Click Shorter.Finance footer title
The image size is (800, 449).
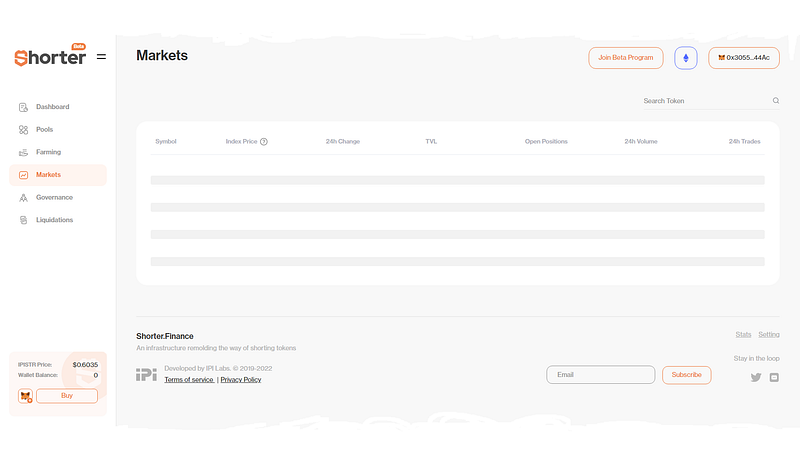coord(165,336)
